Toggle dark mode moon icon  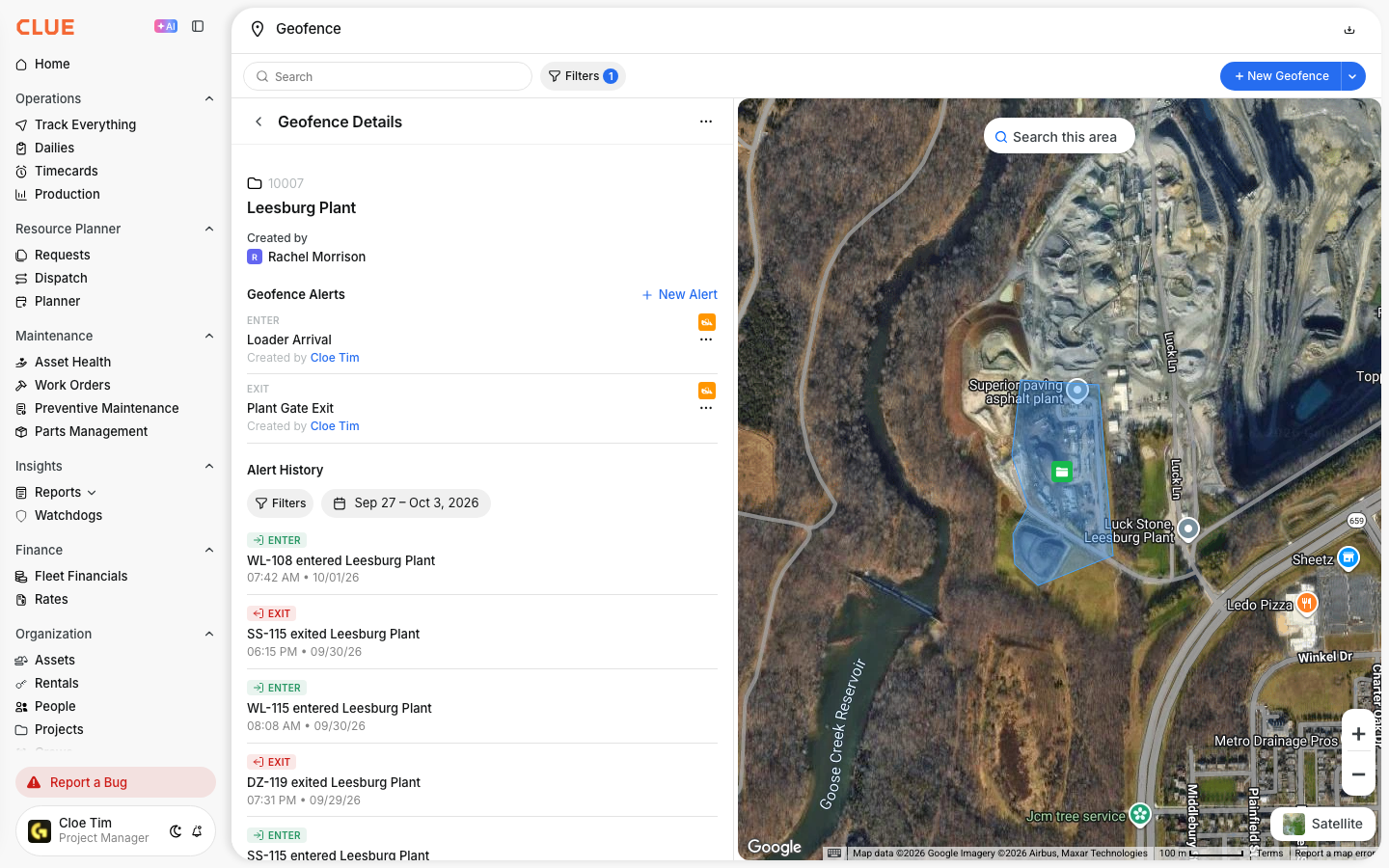click(176, 831)
